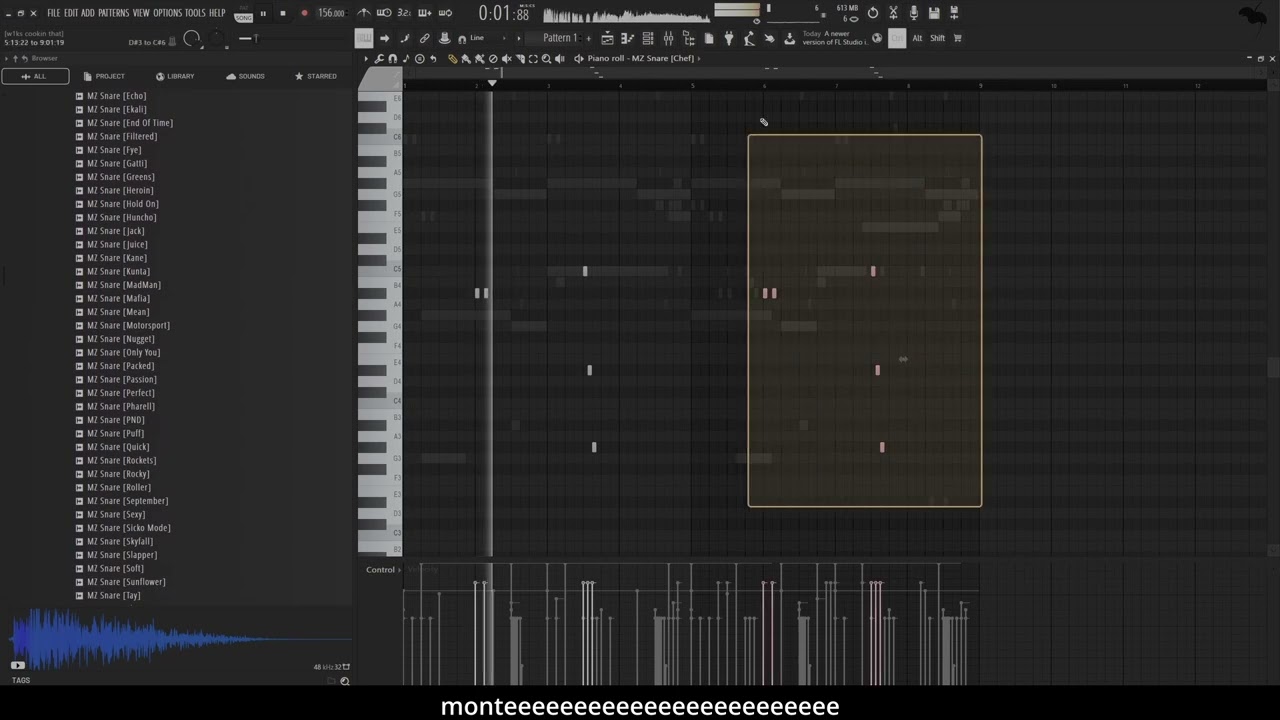Open the plugin picker plug icon
Viewport: 1280px width, 720px height.
point(729,38)
